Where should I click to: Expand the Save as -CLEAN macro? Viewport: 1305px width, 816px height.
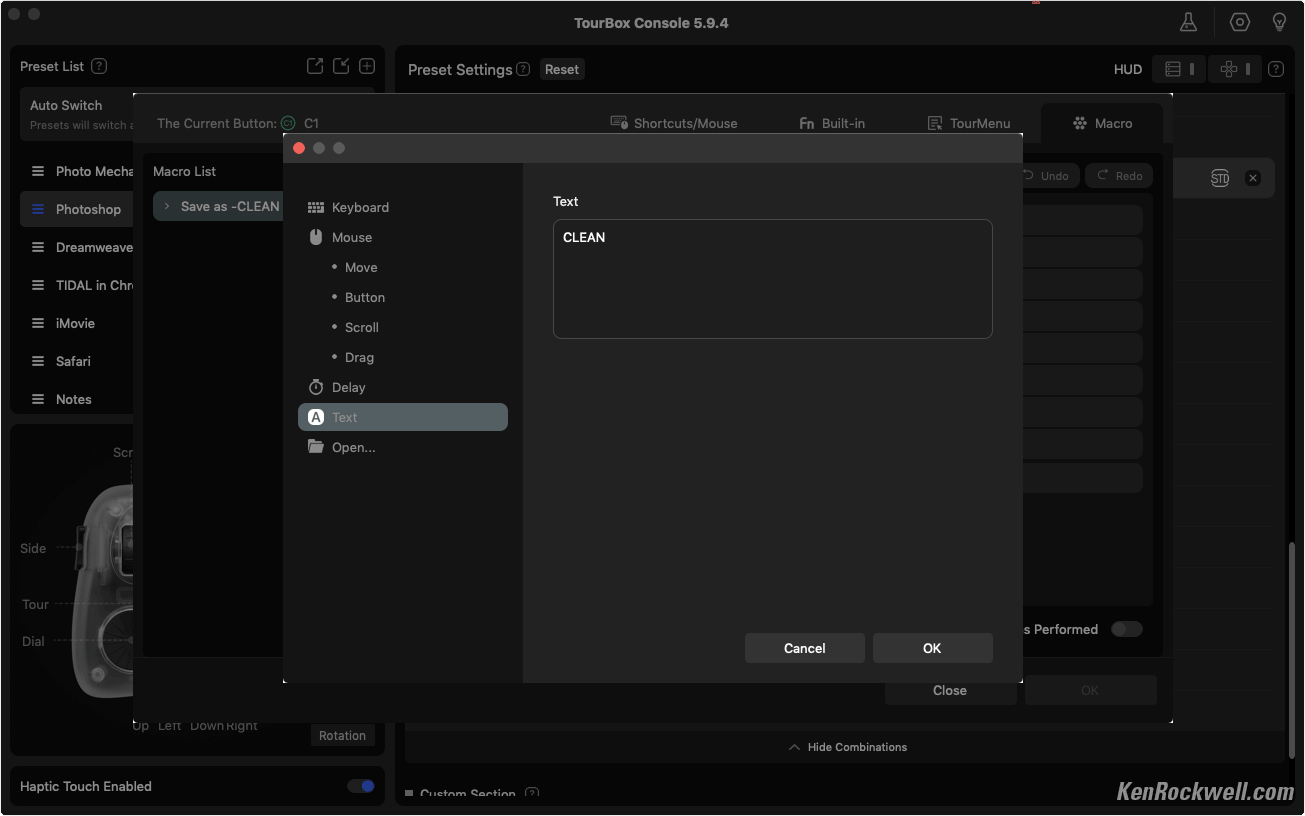point(167,206)
